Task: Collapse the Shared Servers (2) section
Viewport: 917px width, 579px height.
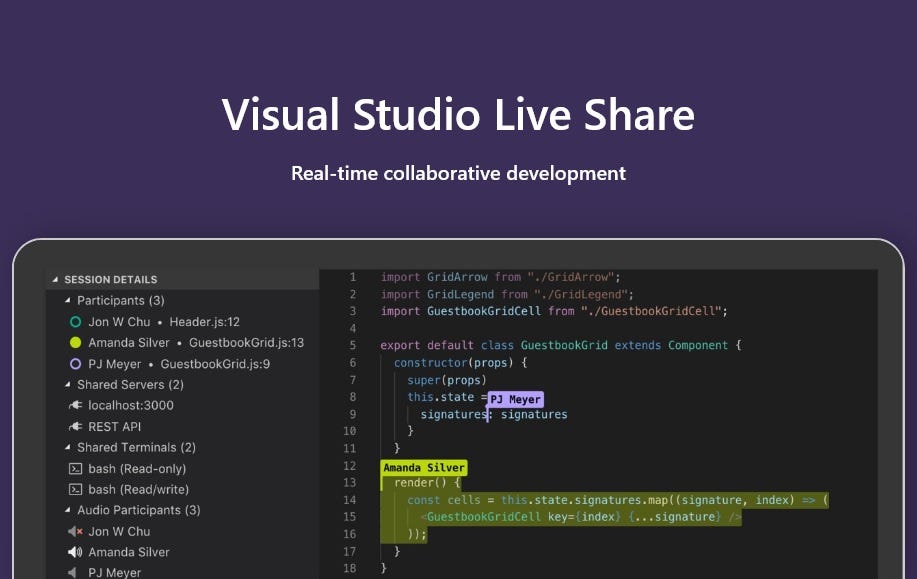Action: coord(65,384)
